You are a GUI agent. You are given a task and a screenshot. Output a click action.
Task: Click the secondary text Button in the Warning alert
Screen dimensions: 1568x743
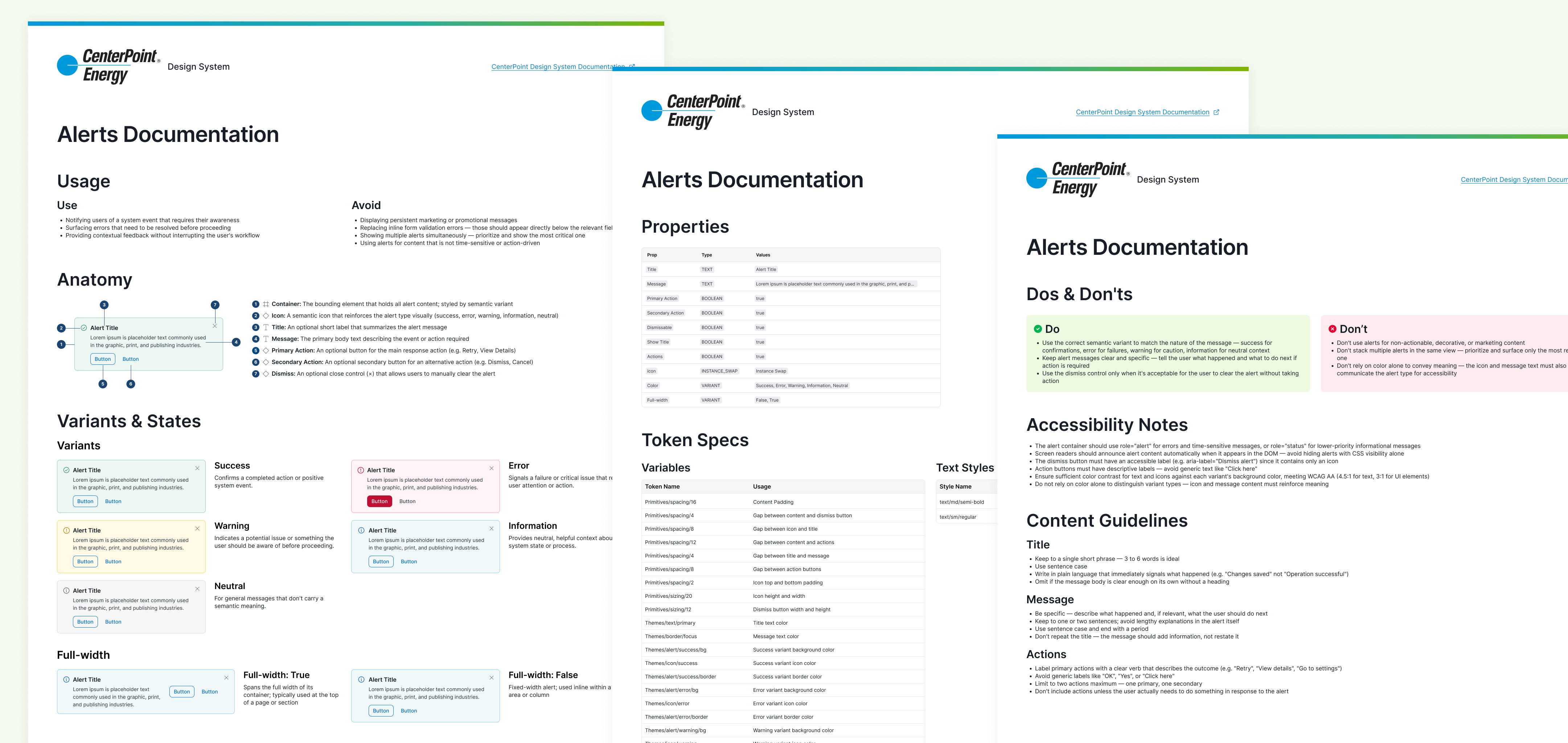coord(113,562)
